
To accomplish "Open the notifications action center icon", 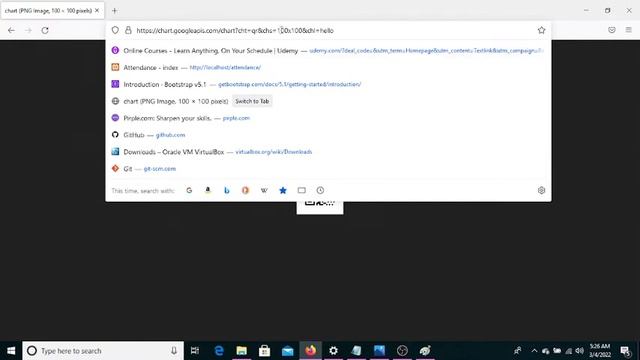I will (x=625, y=351).
